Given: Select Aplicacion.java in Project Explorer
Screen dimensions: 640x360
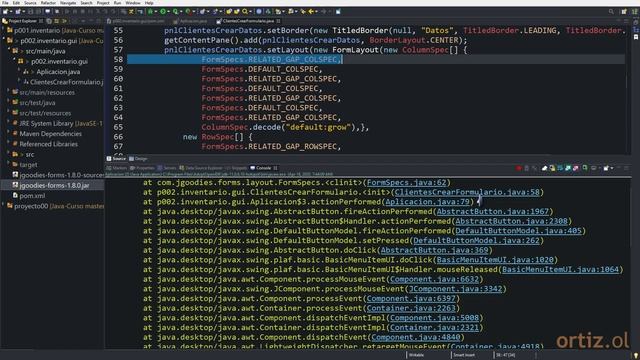Looking at the screenshot, I should [x=58, y=72].
